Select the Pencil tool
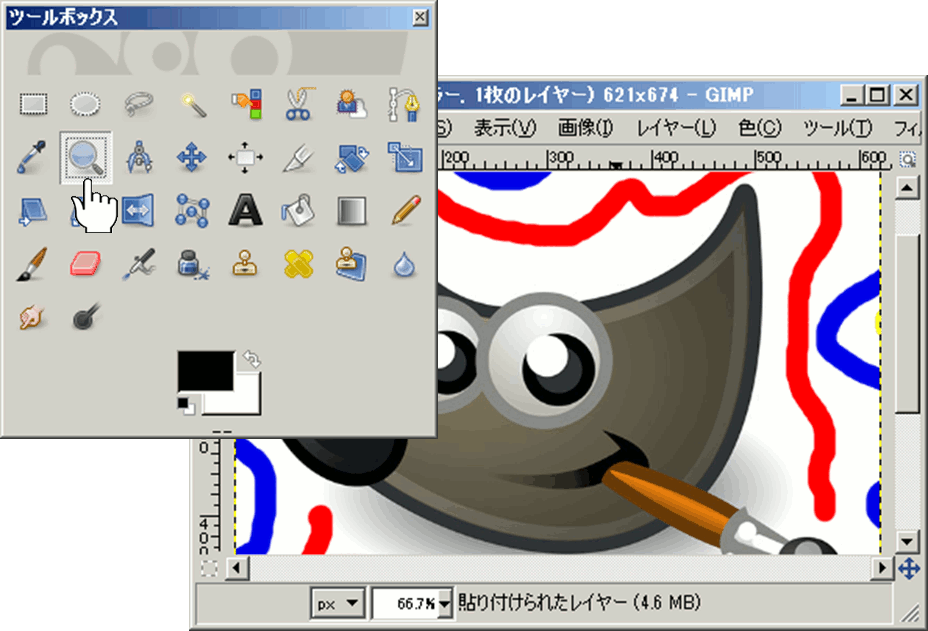 point(404,210)
